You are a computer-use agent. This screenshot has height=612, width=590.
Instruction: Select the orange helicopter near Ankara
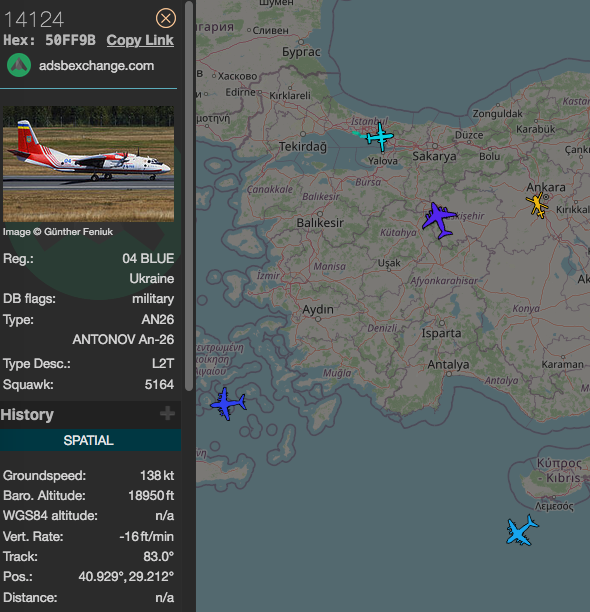point(537,205)
